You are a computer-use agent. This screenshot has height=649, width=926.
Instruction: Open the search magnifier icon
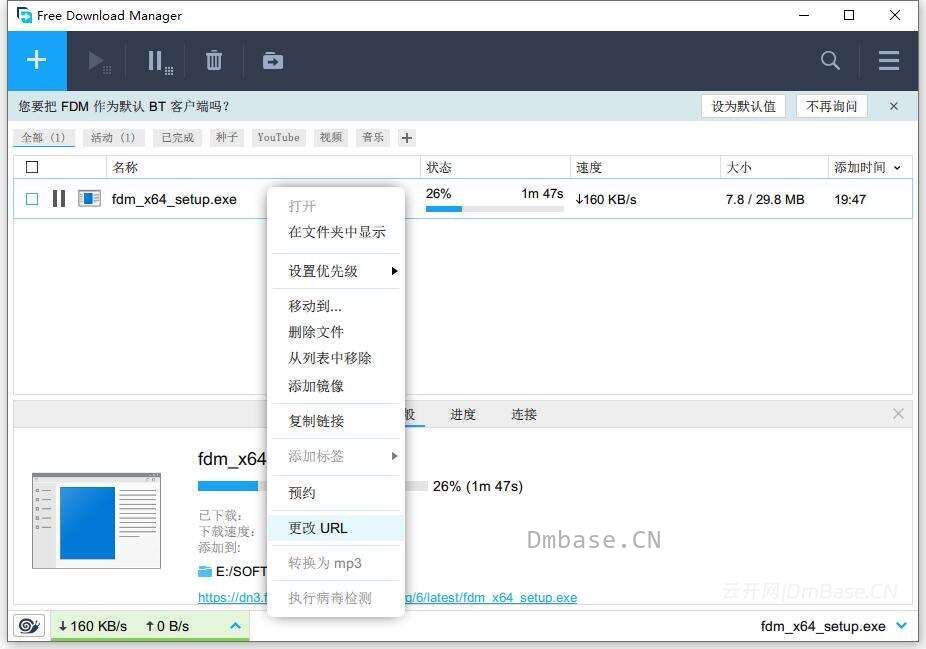(830, 60)
